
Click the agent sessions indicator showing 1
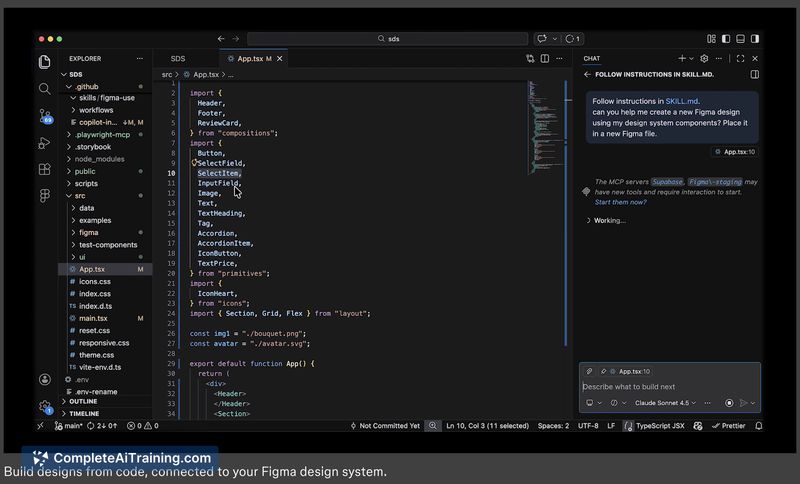(572, 39)
